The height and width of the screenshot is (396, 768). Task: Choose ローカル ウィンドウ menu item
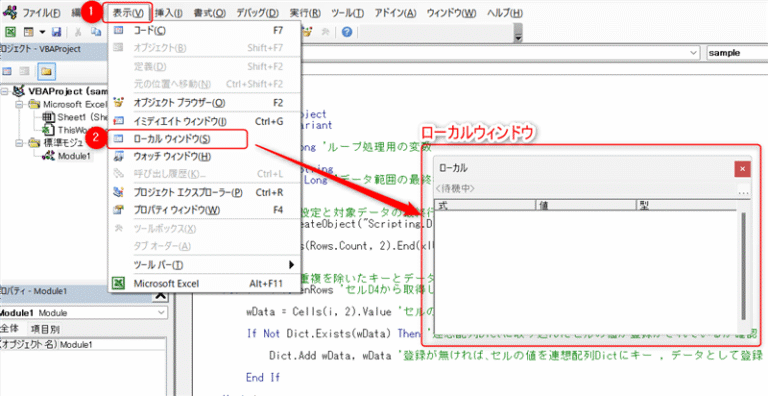179,139
